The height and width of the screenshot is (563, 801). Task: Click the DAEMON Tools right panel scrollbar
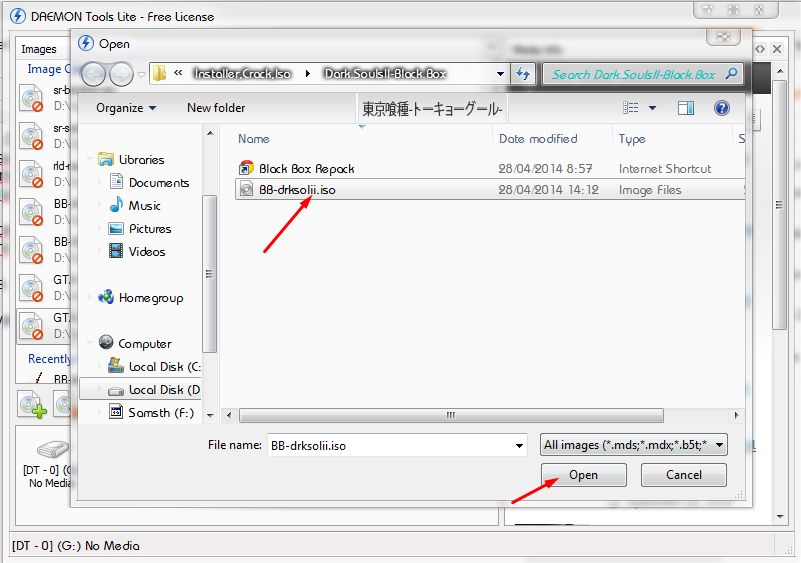click(x=780, y=204)
